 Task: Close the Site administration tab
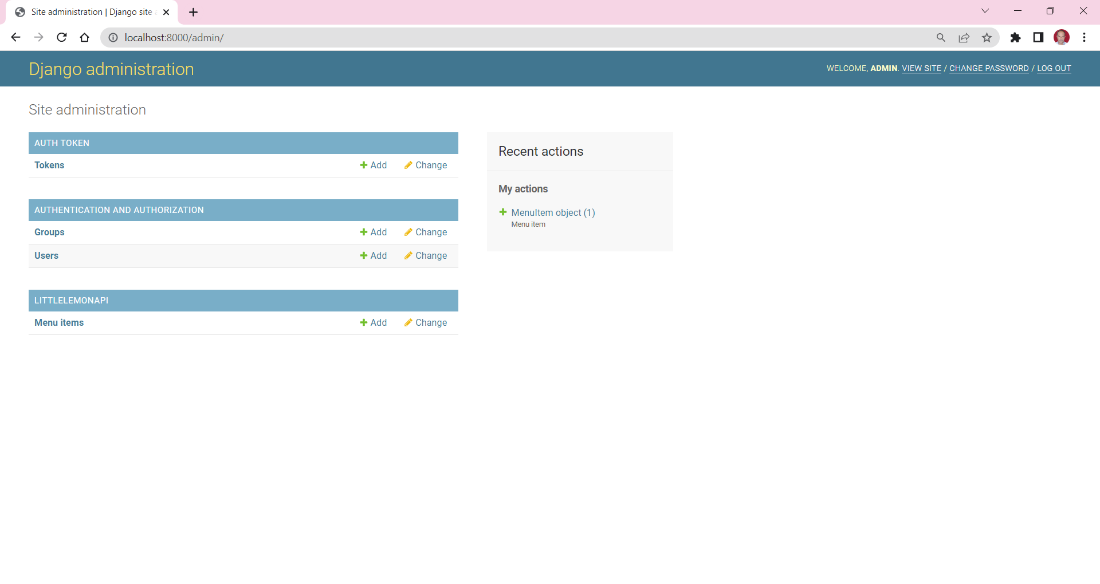pyautogui.click(x=166, y=12)
